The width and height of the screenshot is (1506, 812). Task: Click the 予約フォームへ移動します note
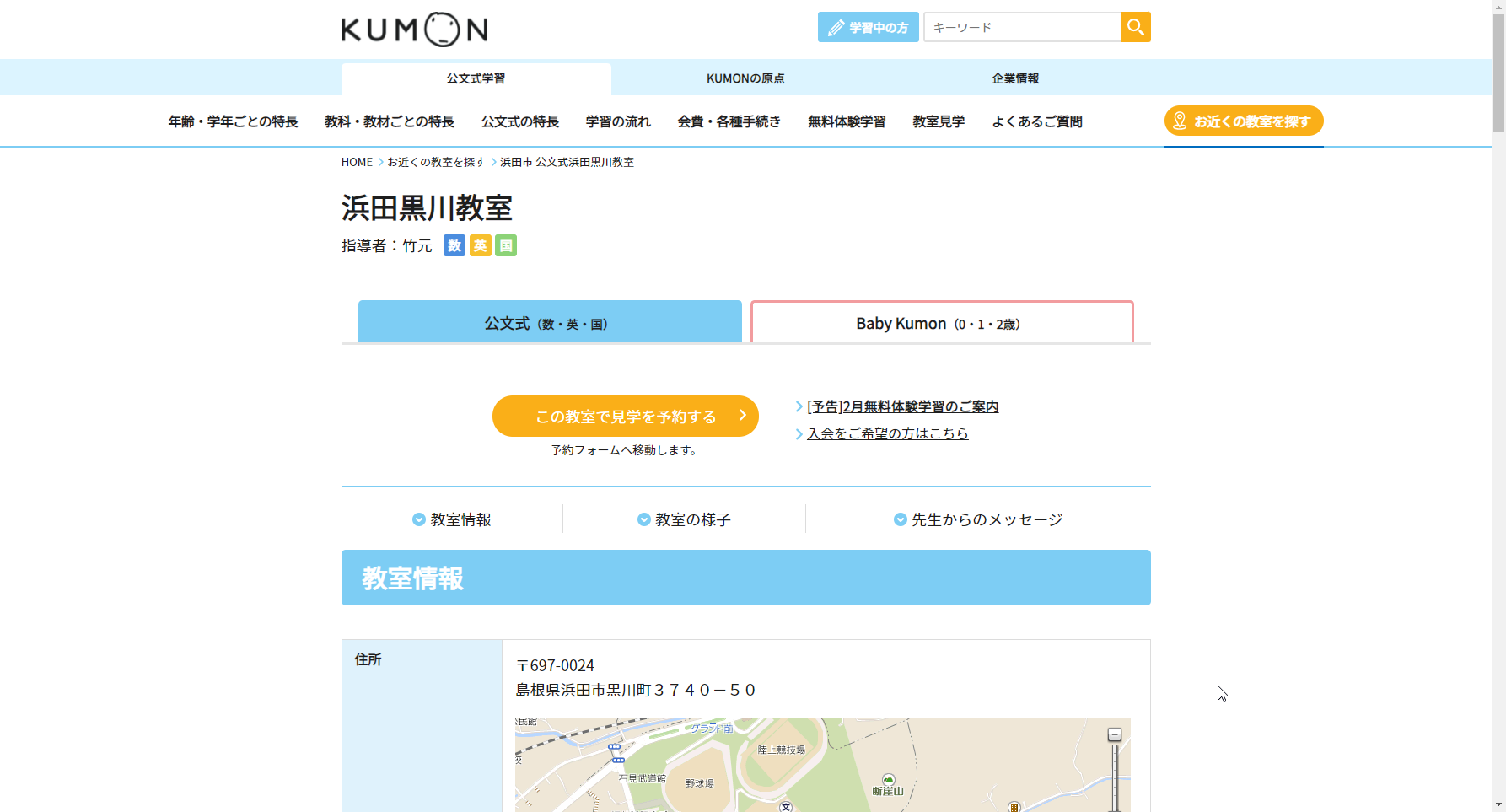625,450
